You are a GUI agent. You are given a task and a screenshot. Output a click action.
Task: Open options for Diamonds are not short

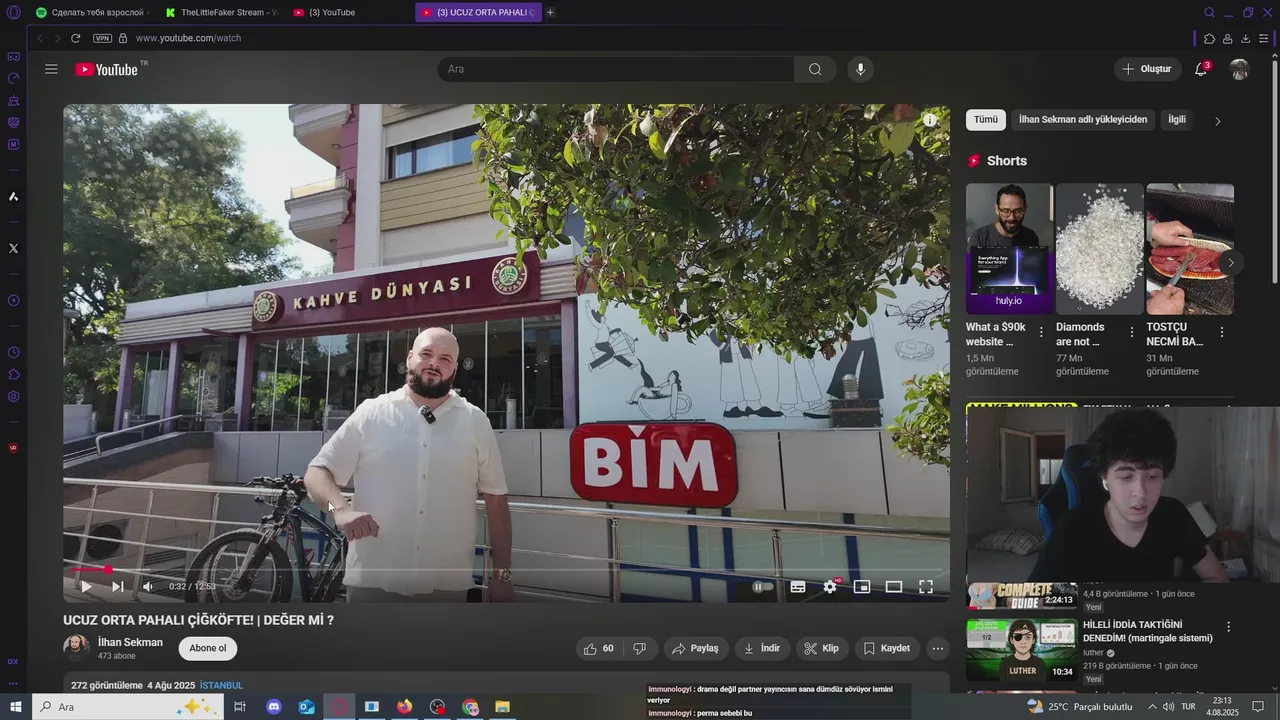tap(1131, 332)
